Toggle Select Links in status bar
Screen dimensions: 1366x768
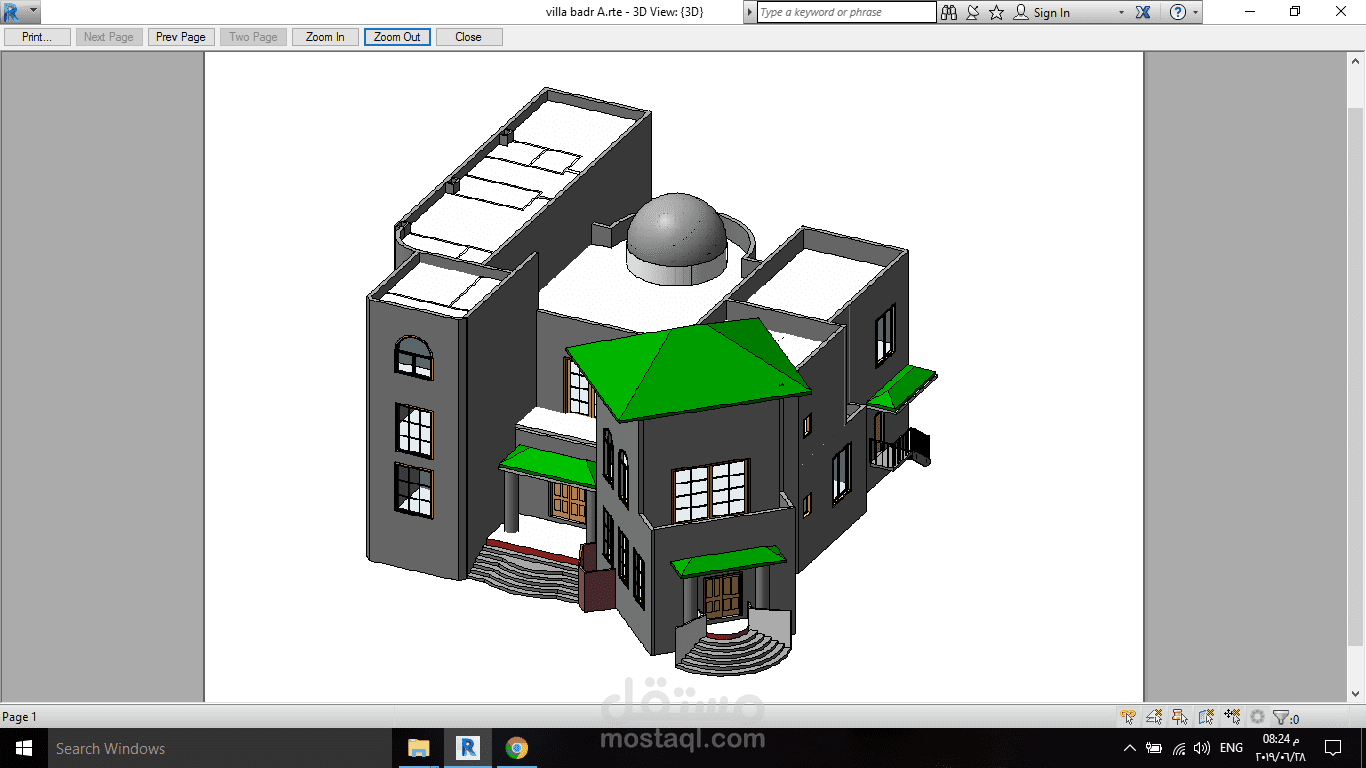(x=1128, y=717)
